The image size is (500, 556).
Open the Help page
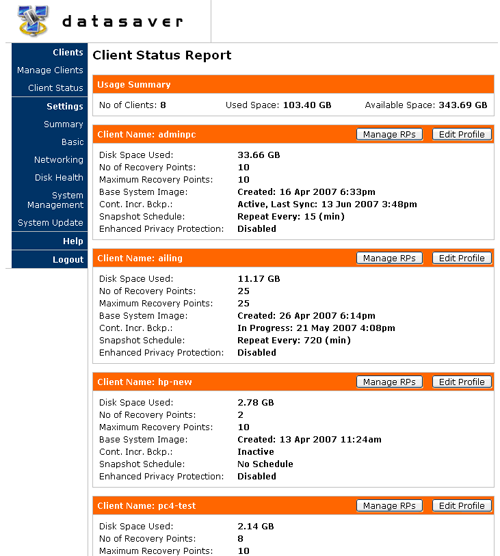(x=73, y=241)
